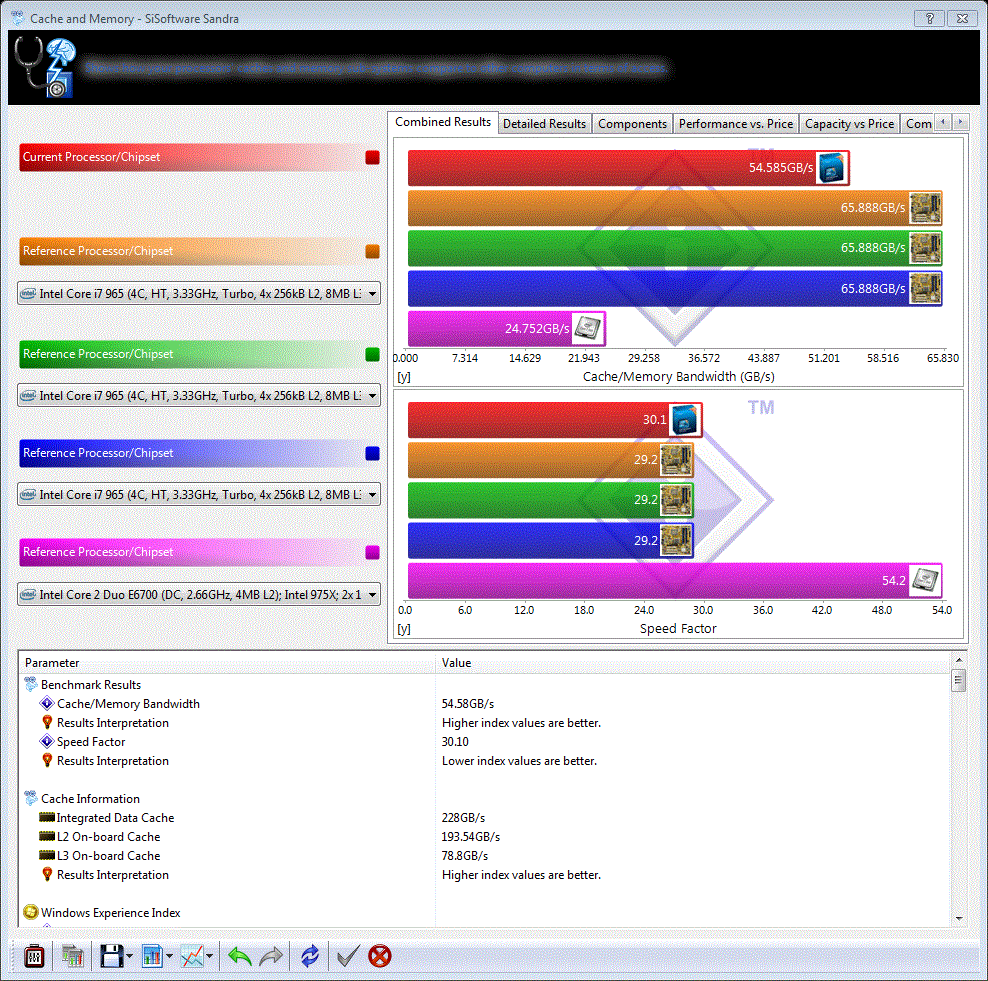Image resolution: width=988 pixels, height=981 pixels.
Task: Open the blue reference processor dropdown
Action: (x=199, y=495)
